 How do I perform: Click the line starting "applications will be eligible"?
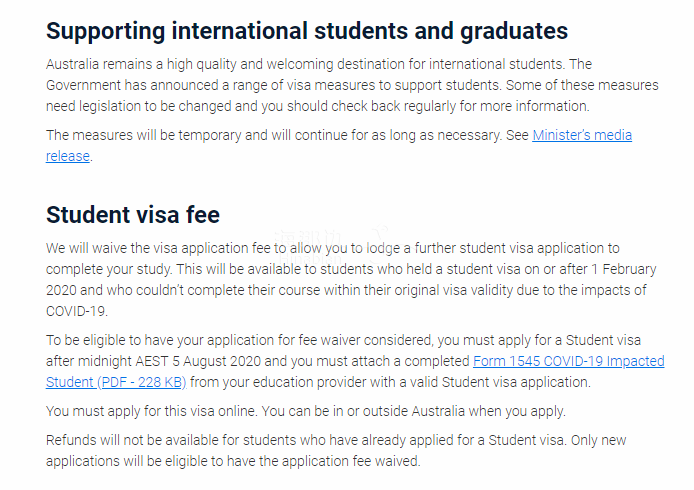point(233,462)
